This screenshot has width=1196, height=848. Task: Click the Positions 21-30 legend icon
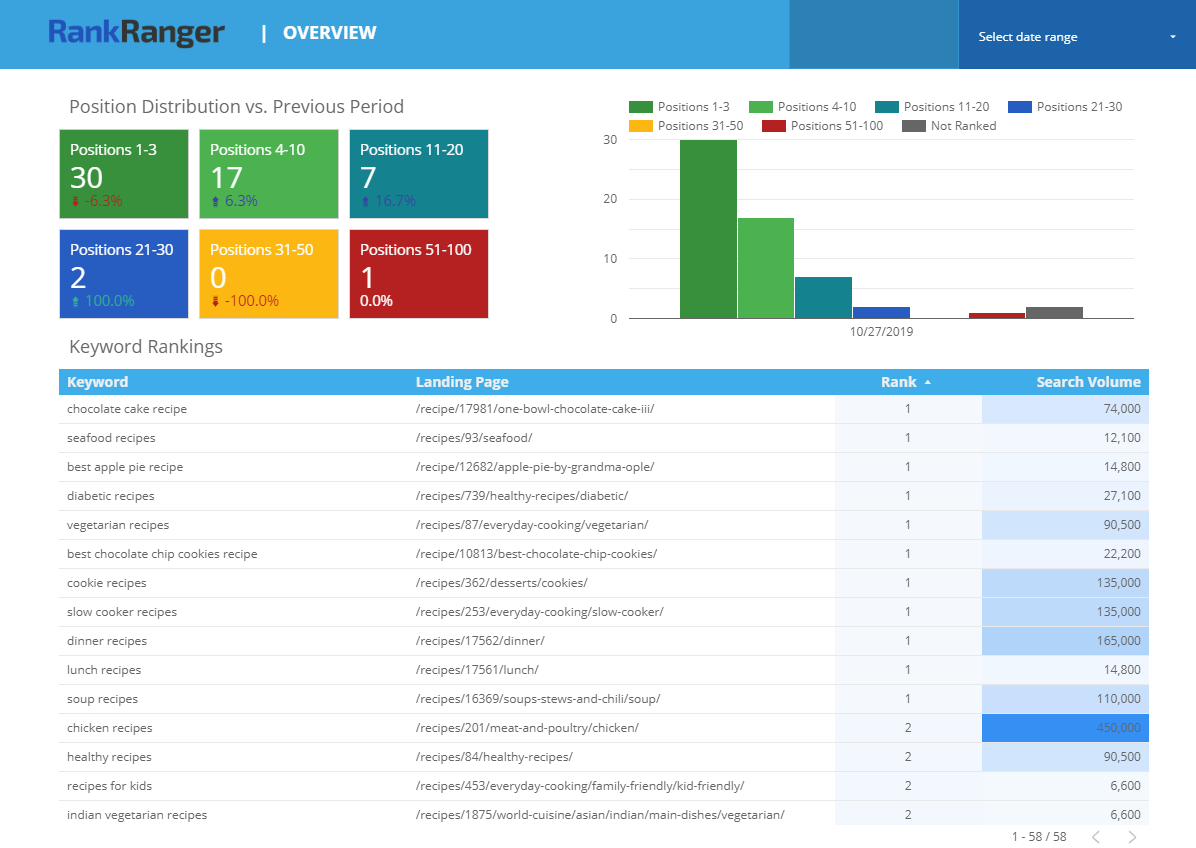(1019, 107)
